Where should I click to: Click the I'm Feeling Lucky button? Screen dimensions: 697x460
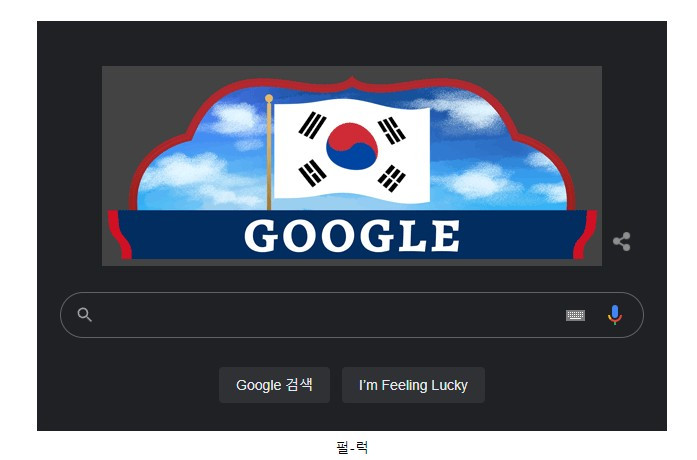413,385
